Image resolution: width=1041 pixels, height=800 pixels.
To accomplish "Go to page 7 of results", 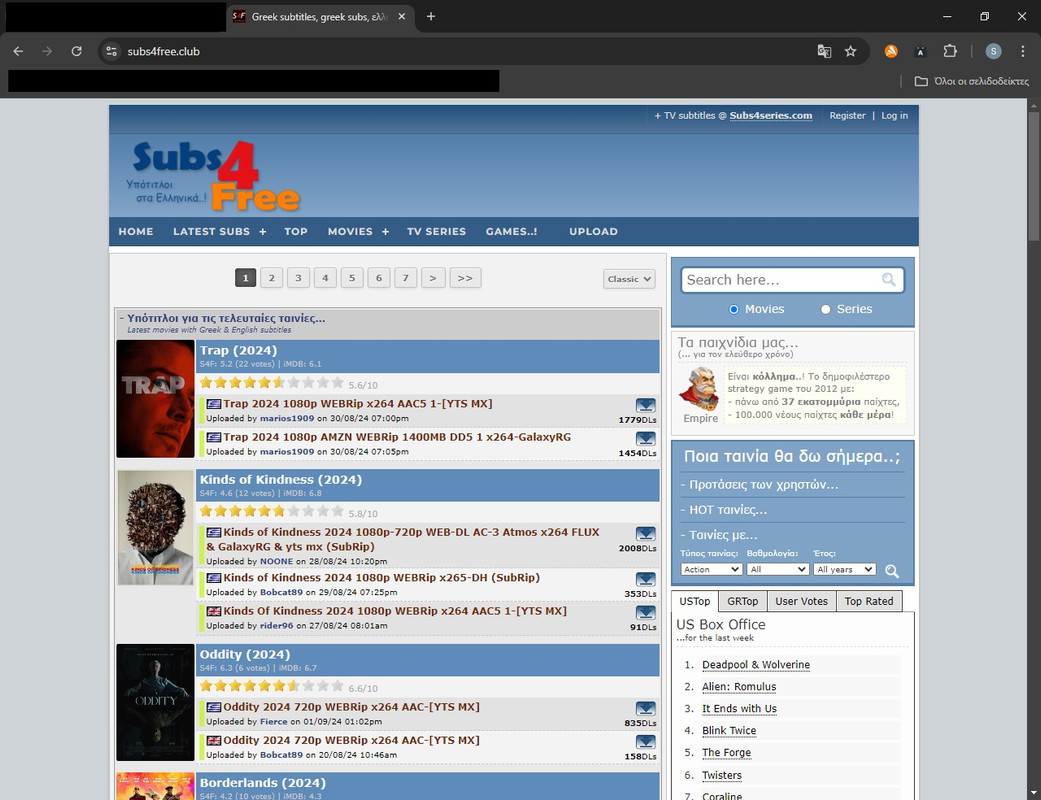I will tap(406, 278).
